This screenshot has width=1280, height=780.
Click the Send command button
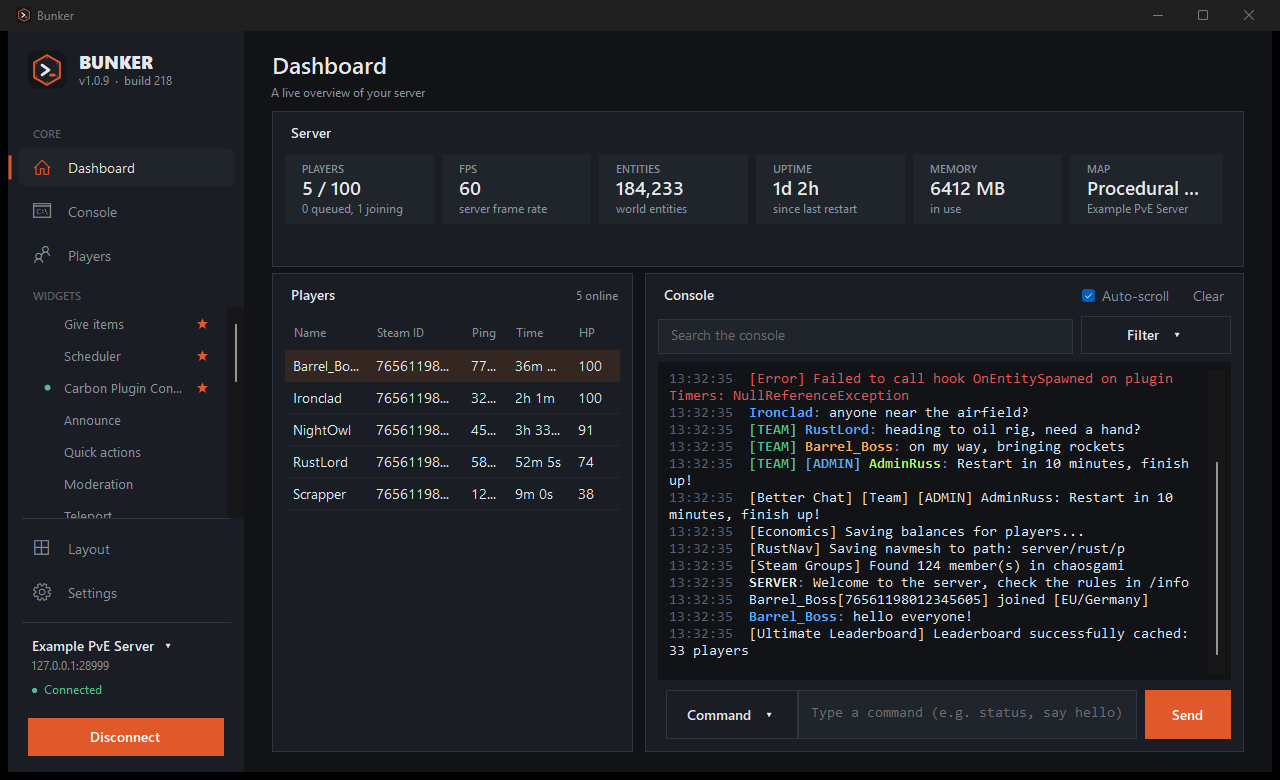pos(1187,715)
